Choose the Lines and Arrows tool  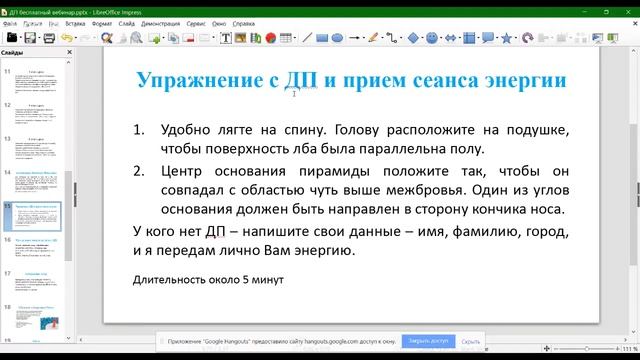pos(354,38)
